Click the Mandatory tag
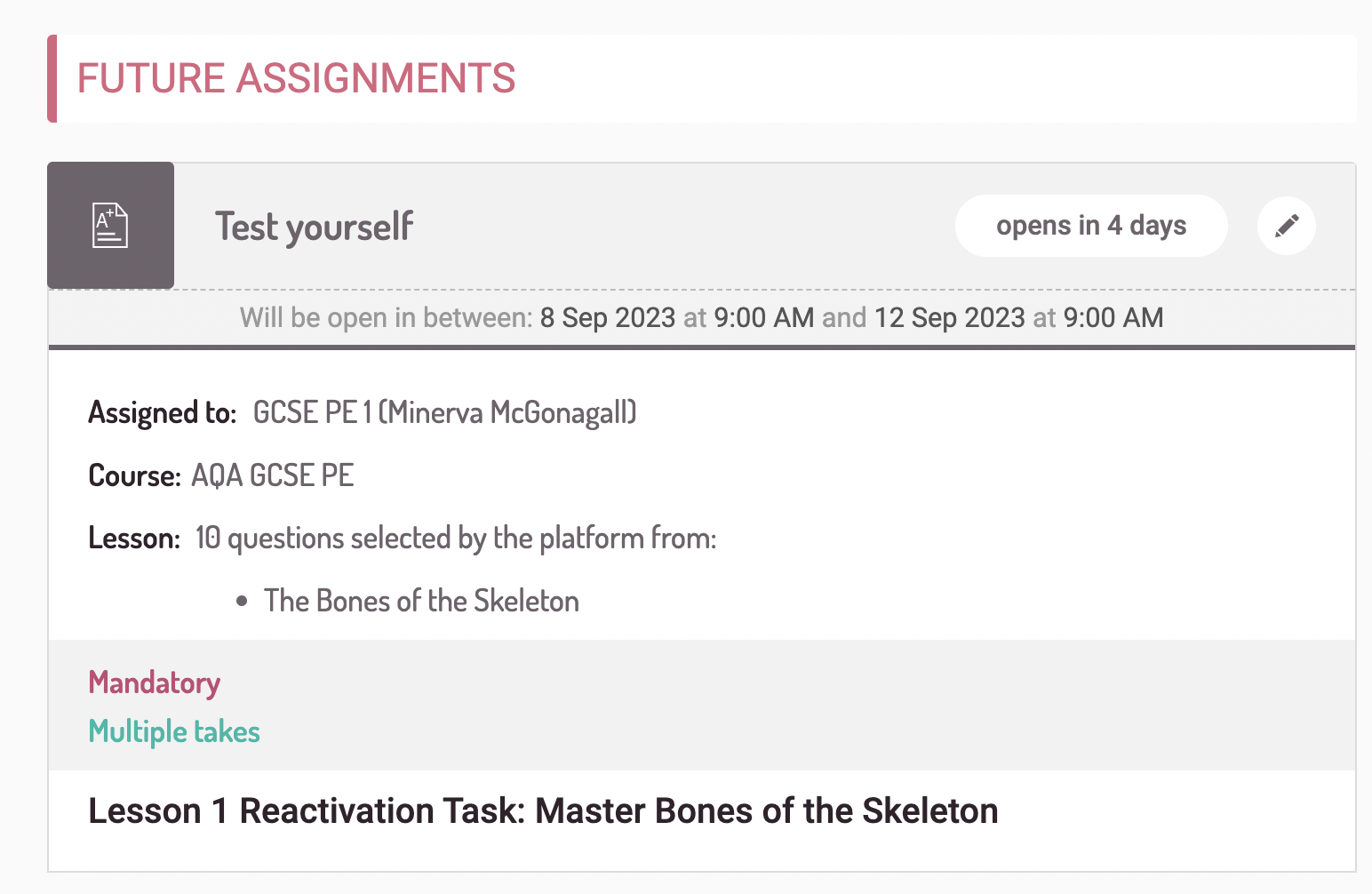This screenshot has height=894, width=1372. click(x=154, y=682)
